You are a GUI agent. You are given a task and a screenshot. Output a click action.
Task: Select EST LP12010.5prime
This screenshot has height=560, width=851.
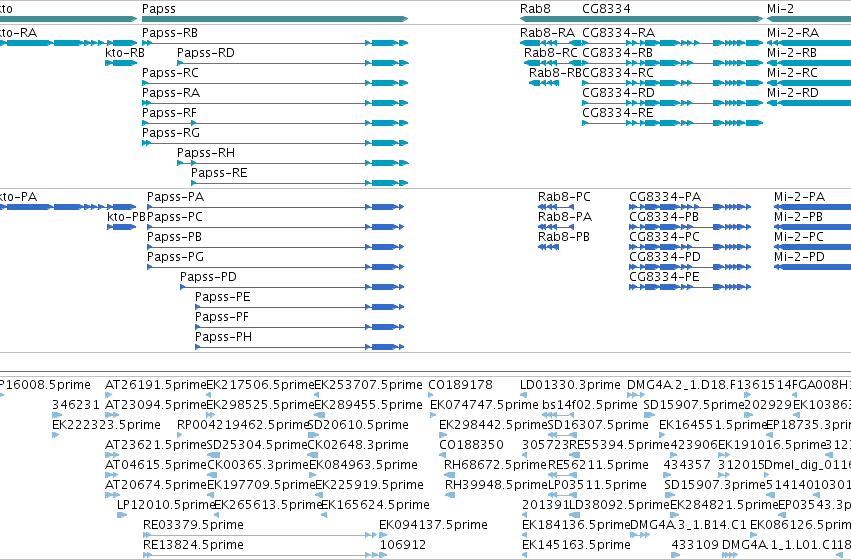pos(167,505)
